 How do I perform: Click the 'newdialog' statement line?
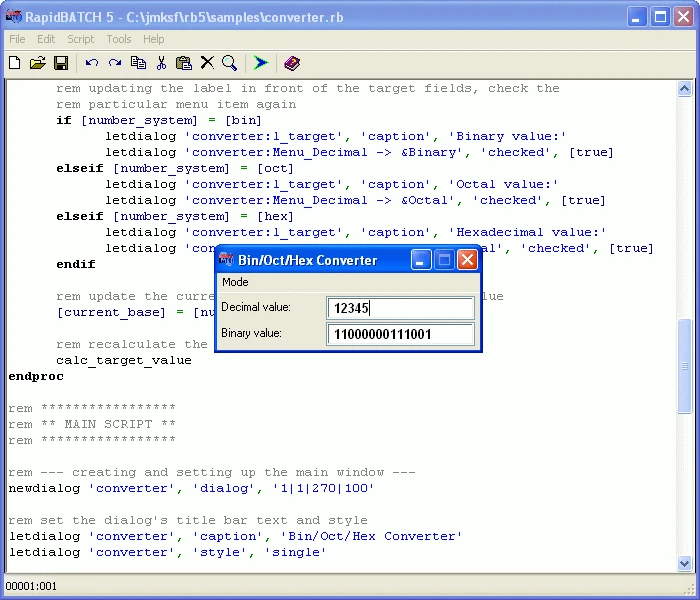[191, 488]
